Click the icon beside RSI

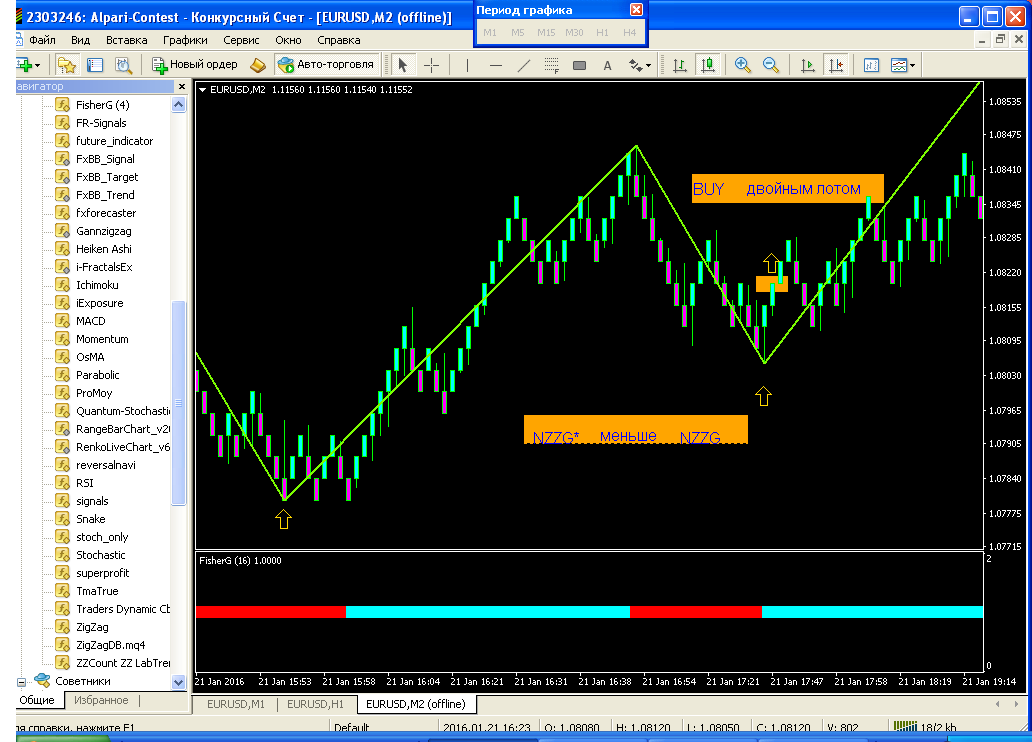point(63,483)
